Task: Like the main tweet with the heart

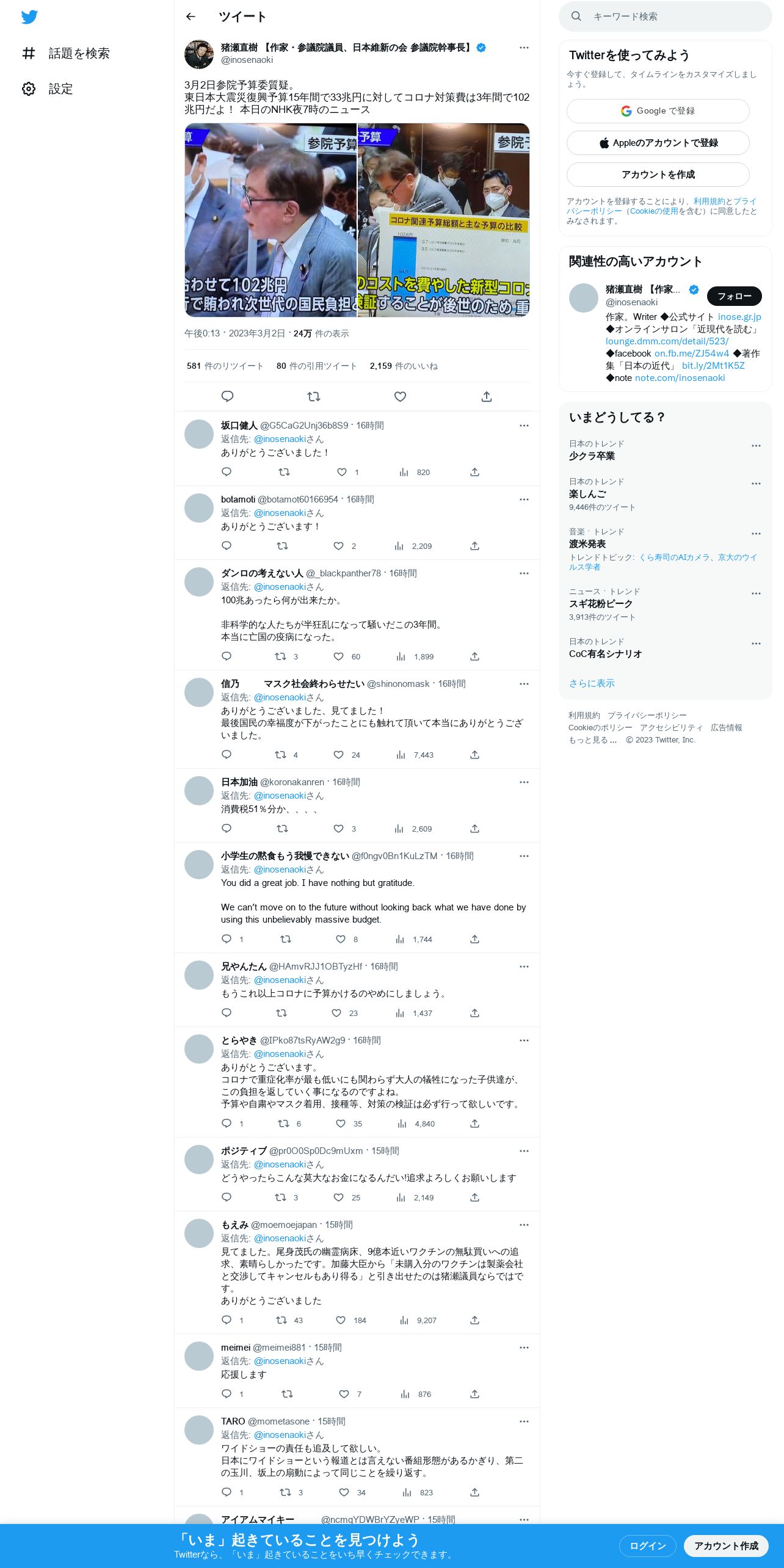Action: click(400, 396)
